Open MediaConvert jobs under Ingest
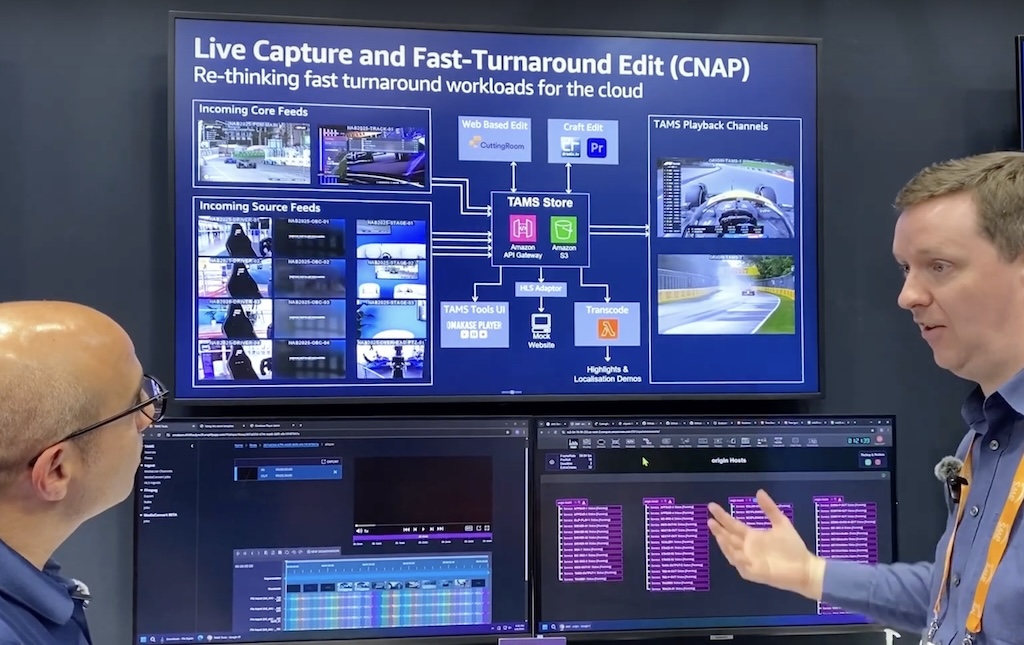1024x645 pixels. point(157,477)
